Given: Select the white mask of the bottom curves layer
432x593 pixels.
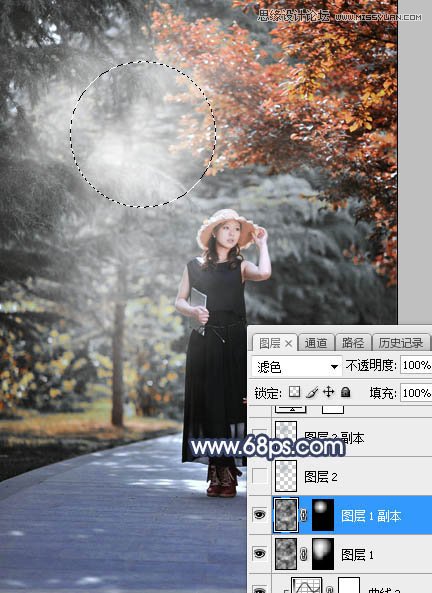Looking at the screenshot, I should (x=349, y=585).
